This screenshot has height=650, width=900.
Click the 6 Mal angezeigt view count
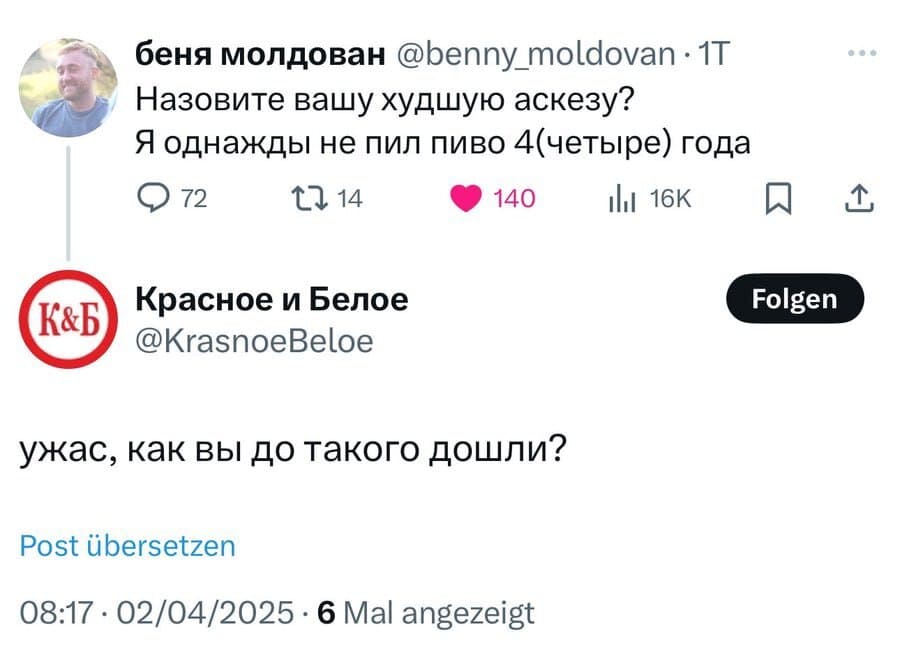coord(425,612)
